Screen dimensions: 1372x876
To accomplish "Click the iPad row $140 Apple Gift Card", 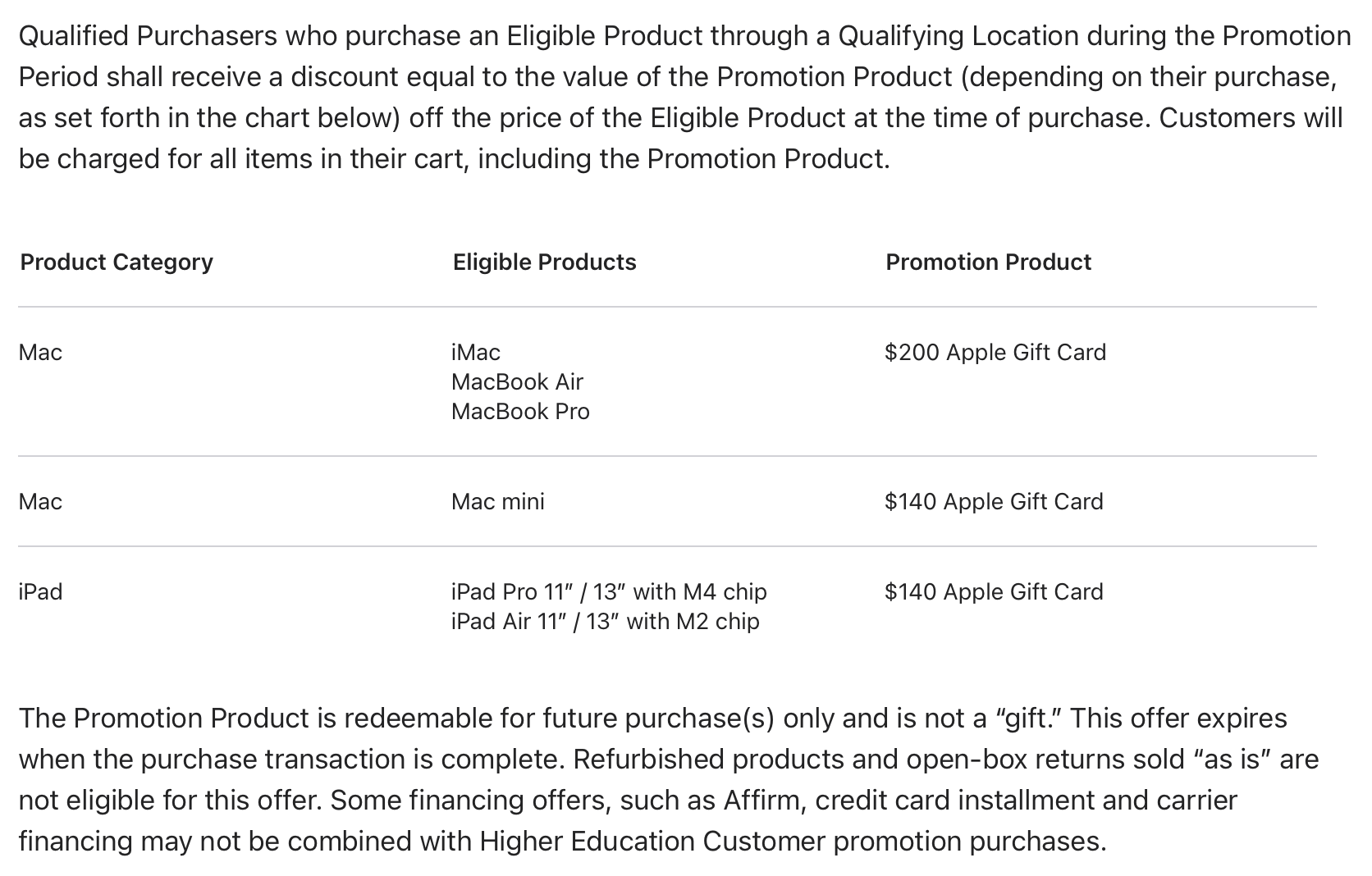I will tap(994, 592).
